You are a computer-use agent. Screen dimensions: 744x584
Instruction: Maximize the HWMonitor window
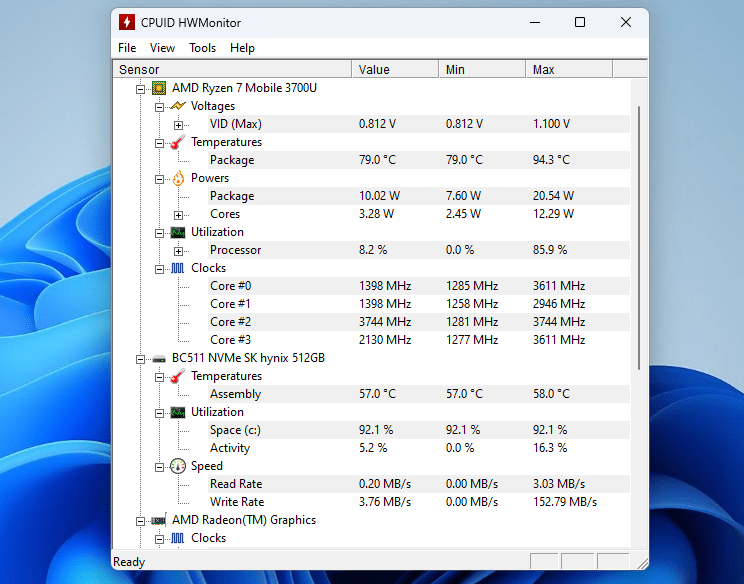pyautogui.click(x=580, y=22)
